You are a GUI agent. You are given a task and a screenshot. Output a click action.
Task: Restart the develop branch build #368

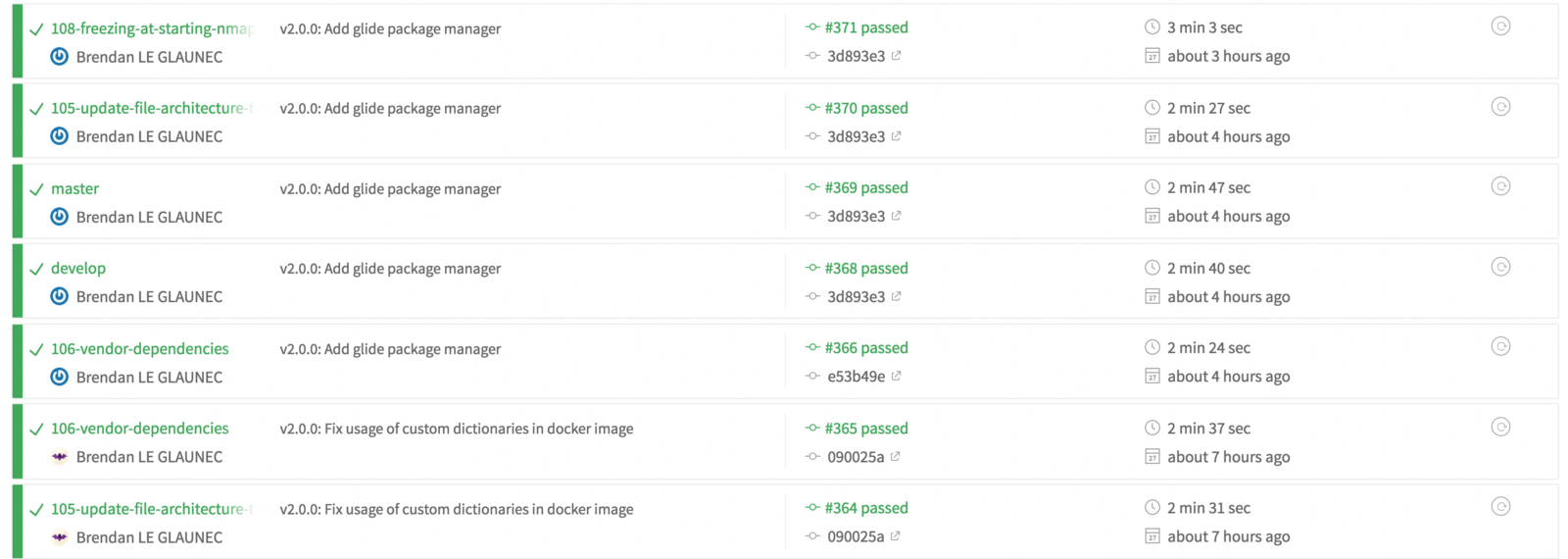1500,267
